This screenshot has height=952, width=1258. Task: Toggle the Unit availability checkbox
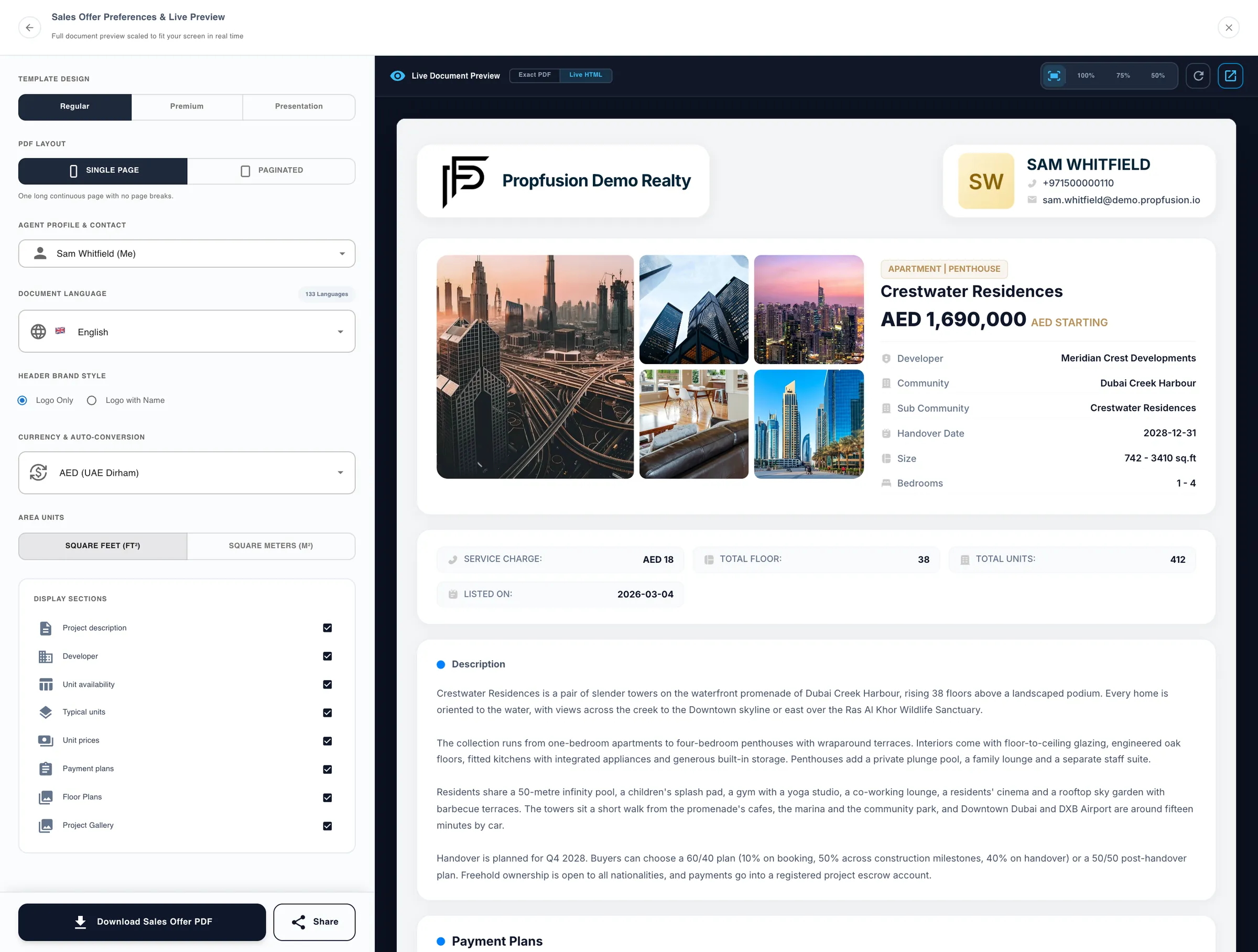pos(328,684)
